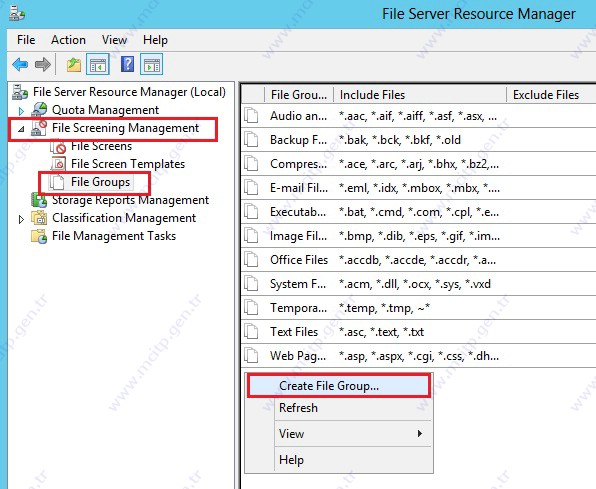Click the Office Files row icon

click(x=251, y=260)
